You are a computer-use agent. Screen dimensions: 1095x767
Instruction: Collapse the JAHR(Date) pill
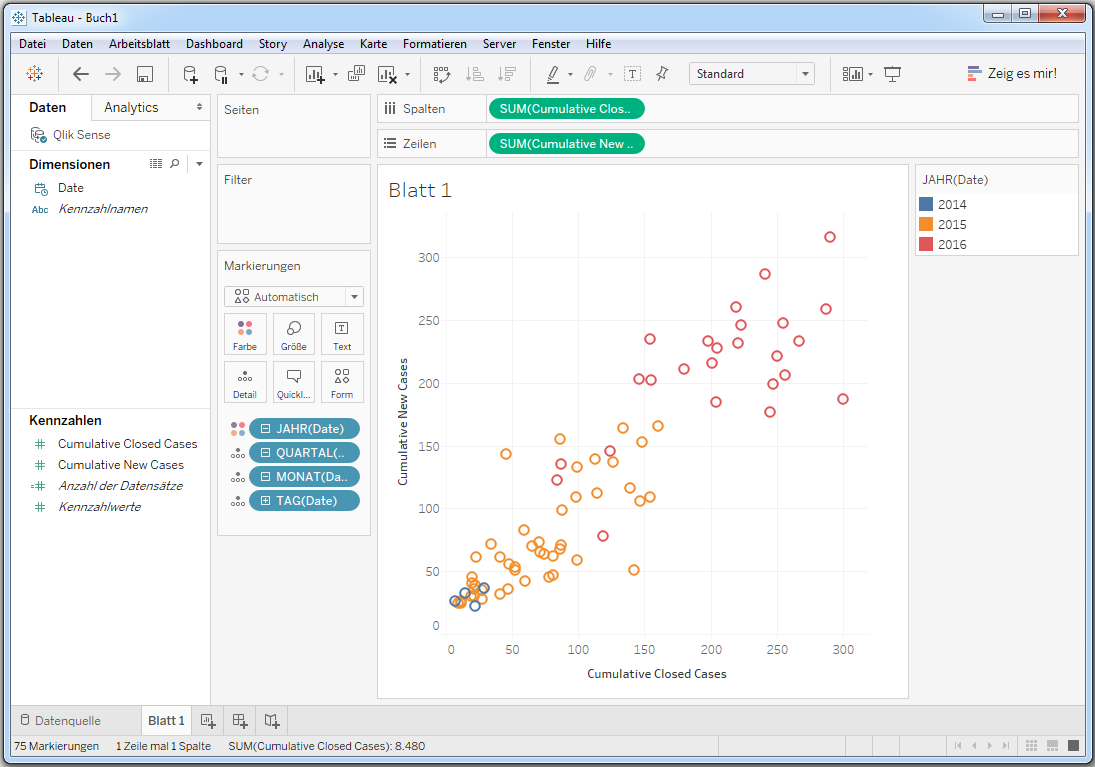265,429
